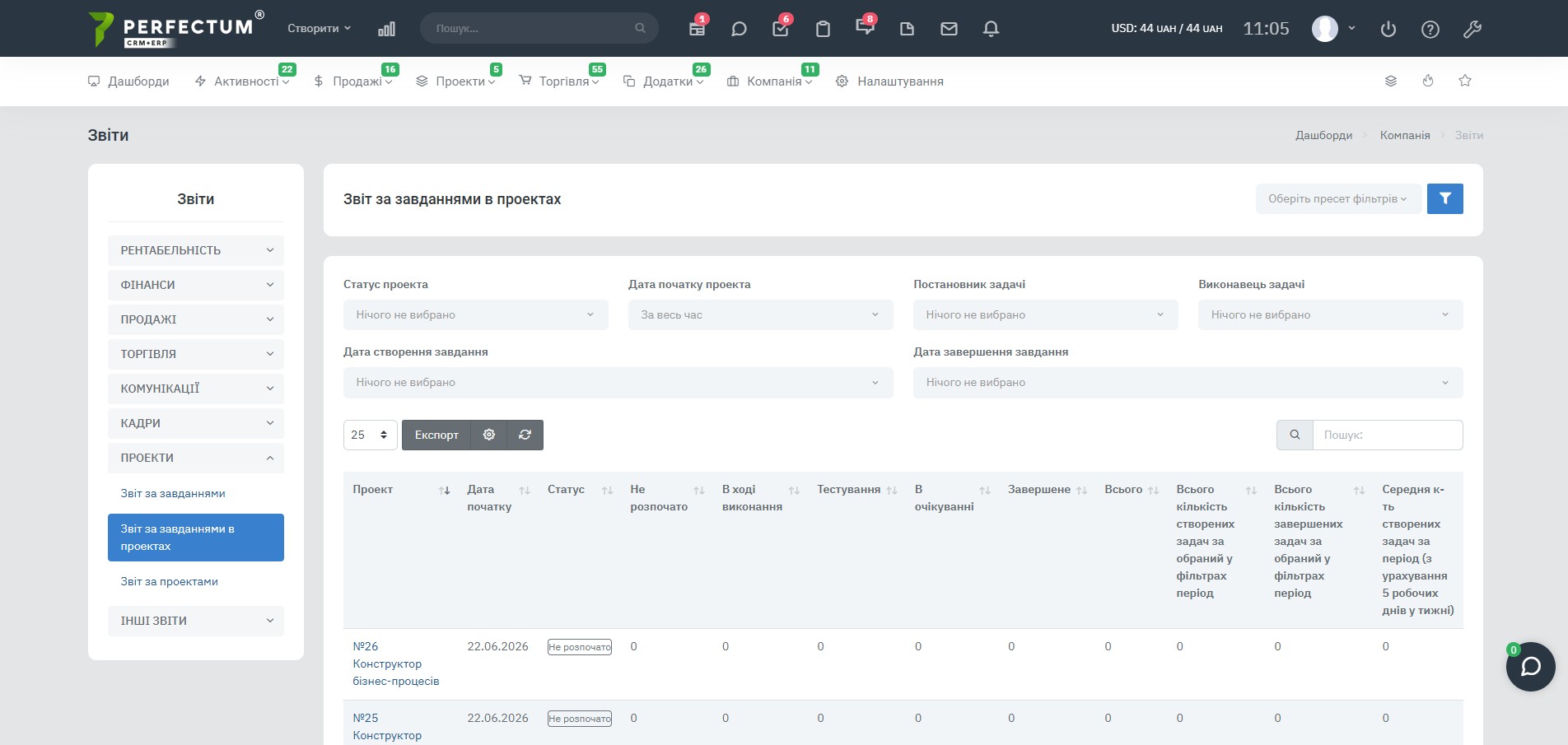Open Дата початку проекта dropdown
The image size is (1568, 745).
point(760,314)
